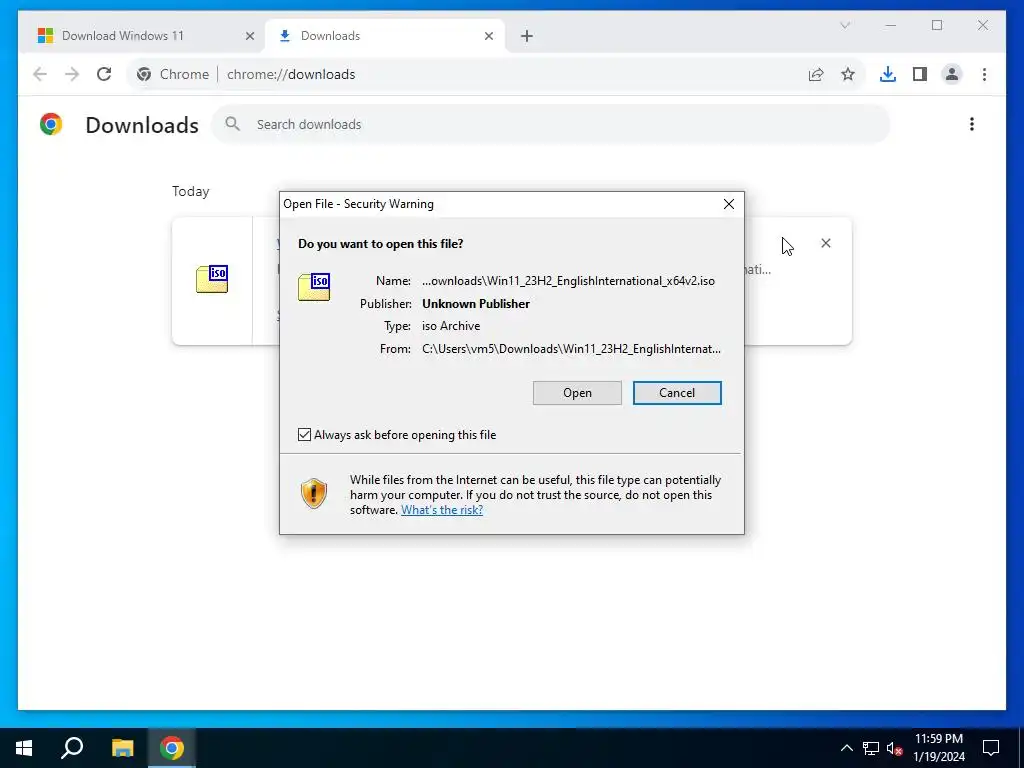This screenshot has height=768, width=1024.
Task: Click the Unknown Publisher text
Action: click(475, 304)
